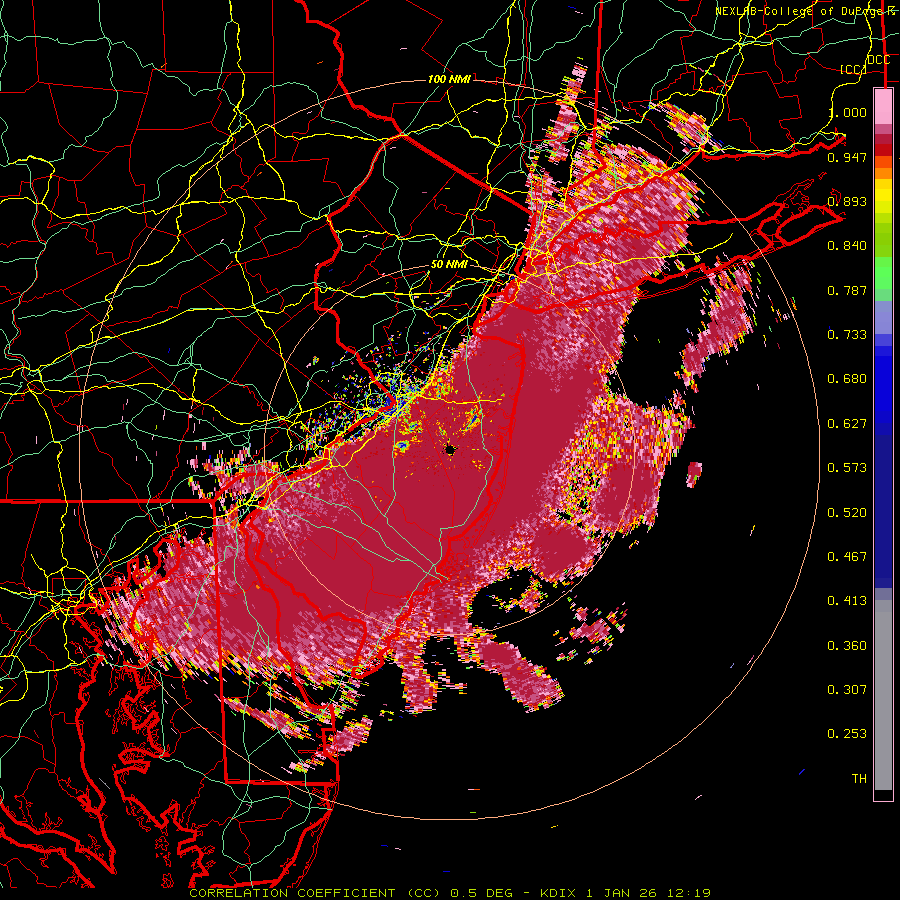Pick the light pink top segment of color bar

click(x=883, y=107)
